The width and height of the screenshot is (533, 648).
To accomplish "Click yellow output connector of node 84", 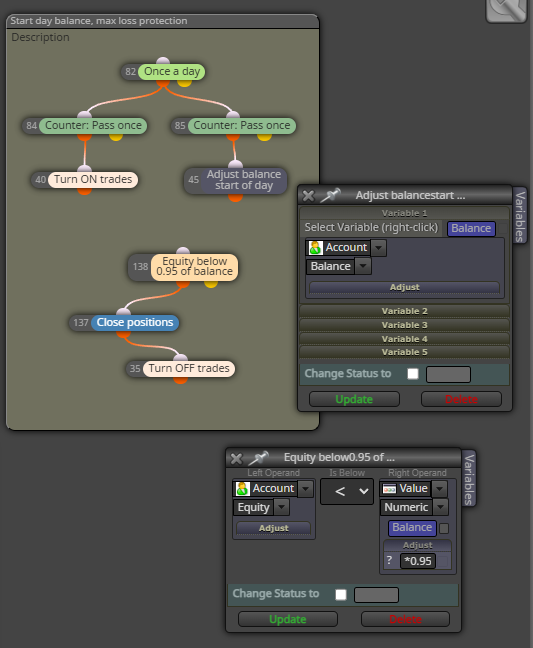I will tap(116, 137).
